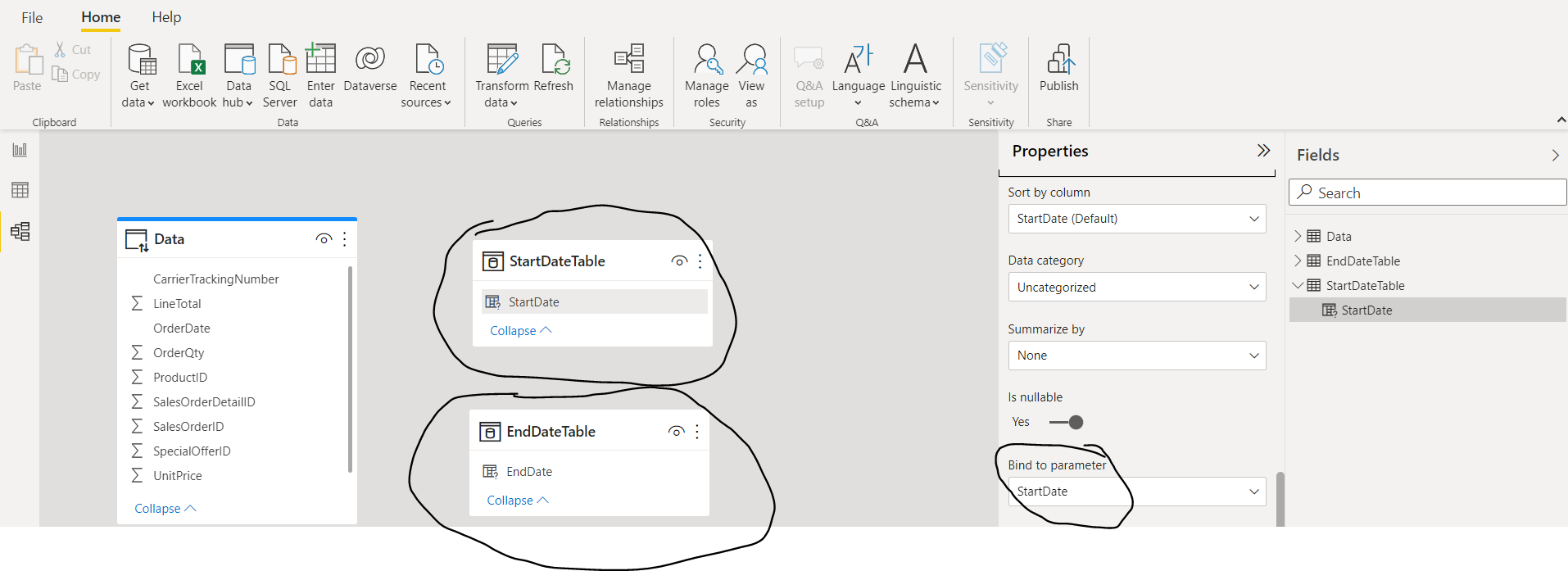Import from Excel workbook

(189, 76)
